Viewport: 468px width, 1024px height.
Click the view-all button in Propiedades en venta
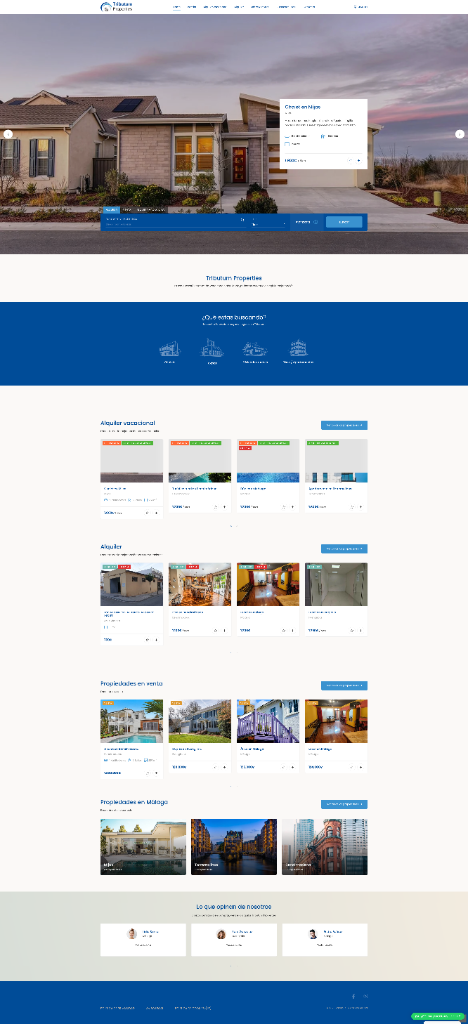(x=344, y=685)
